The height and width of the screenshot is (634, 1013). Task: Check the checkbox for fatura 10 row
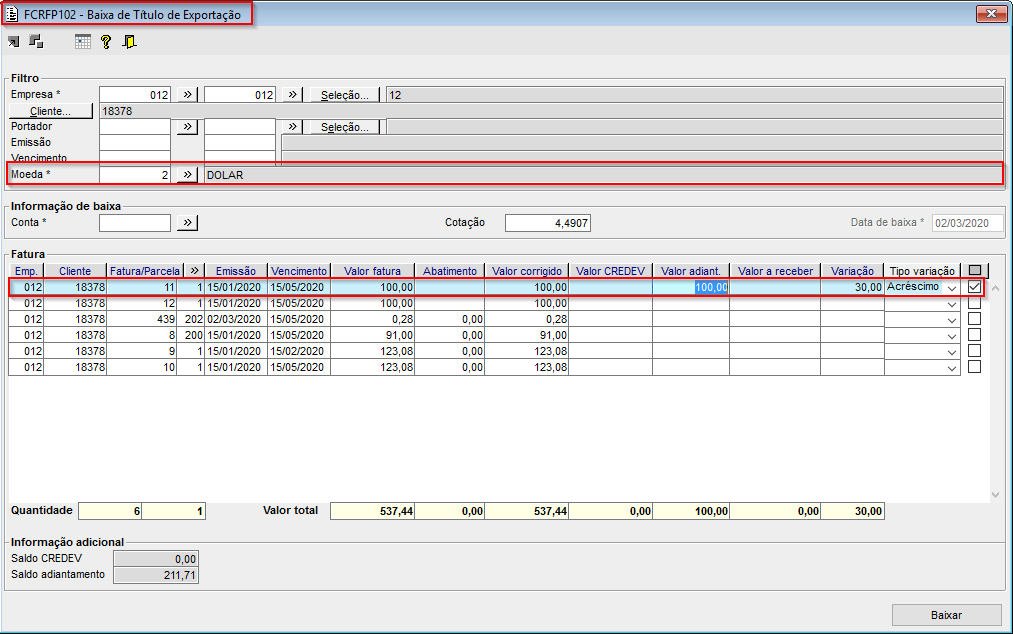click(x=975, y=366)
